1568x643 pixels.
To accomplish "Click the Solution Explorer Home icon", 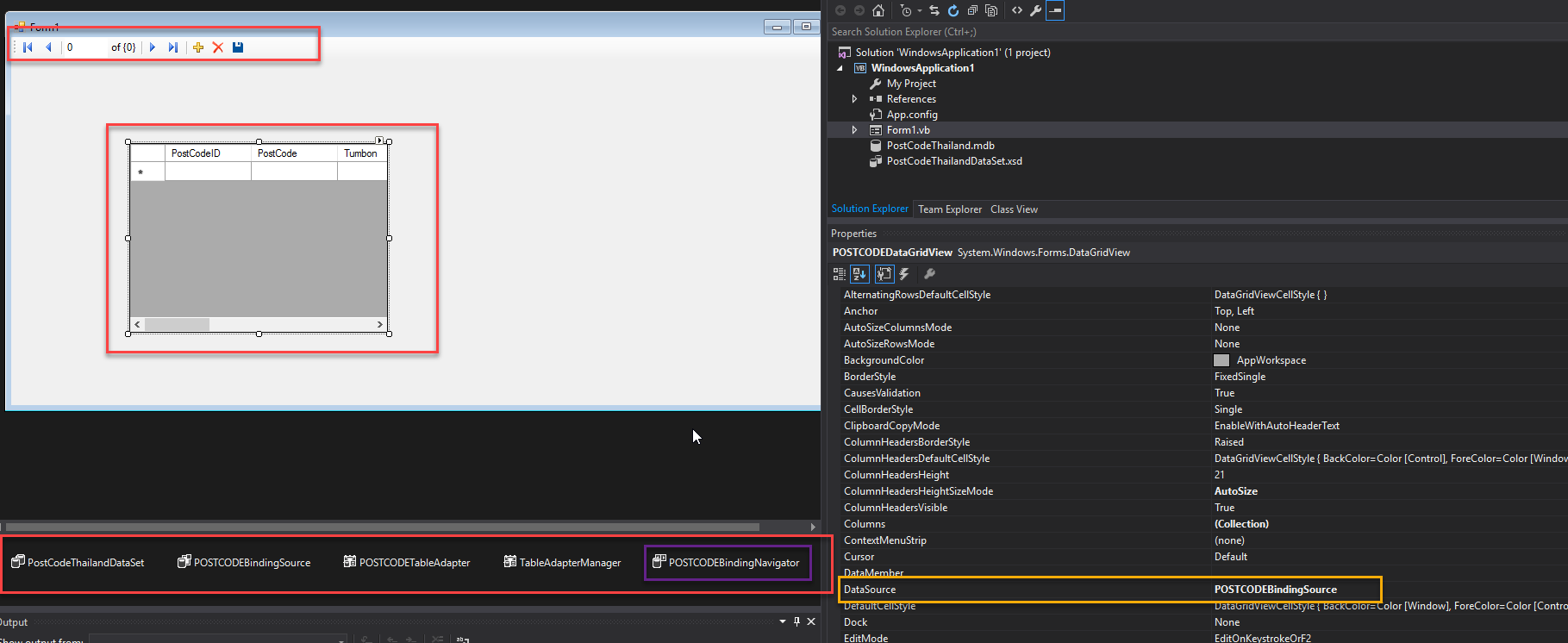I will pyautogui.click(x=878, y=10).
